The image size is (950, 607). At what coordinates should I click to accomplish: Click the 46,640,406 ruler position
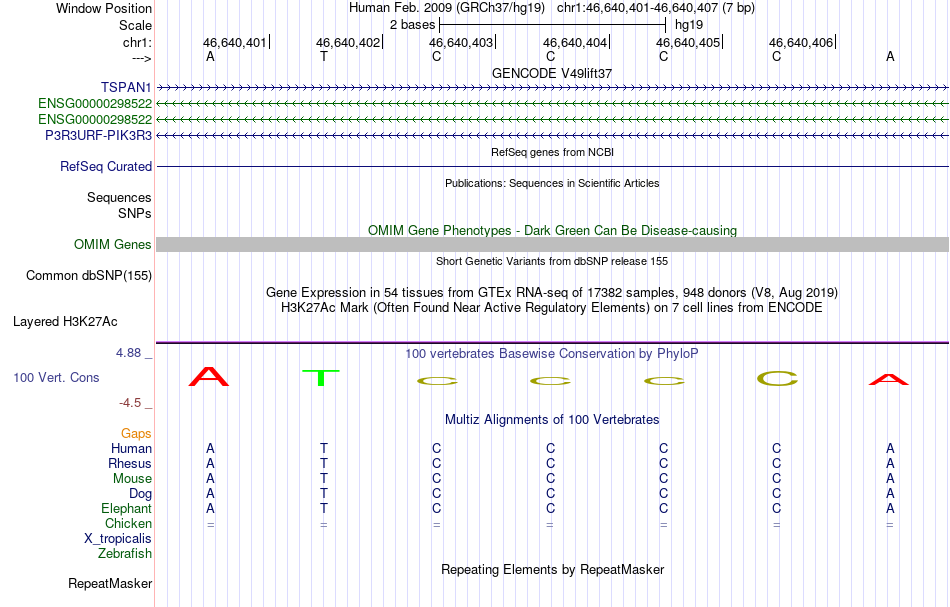click(801, 43)
